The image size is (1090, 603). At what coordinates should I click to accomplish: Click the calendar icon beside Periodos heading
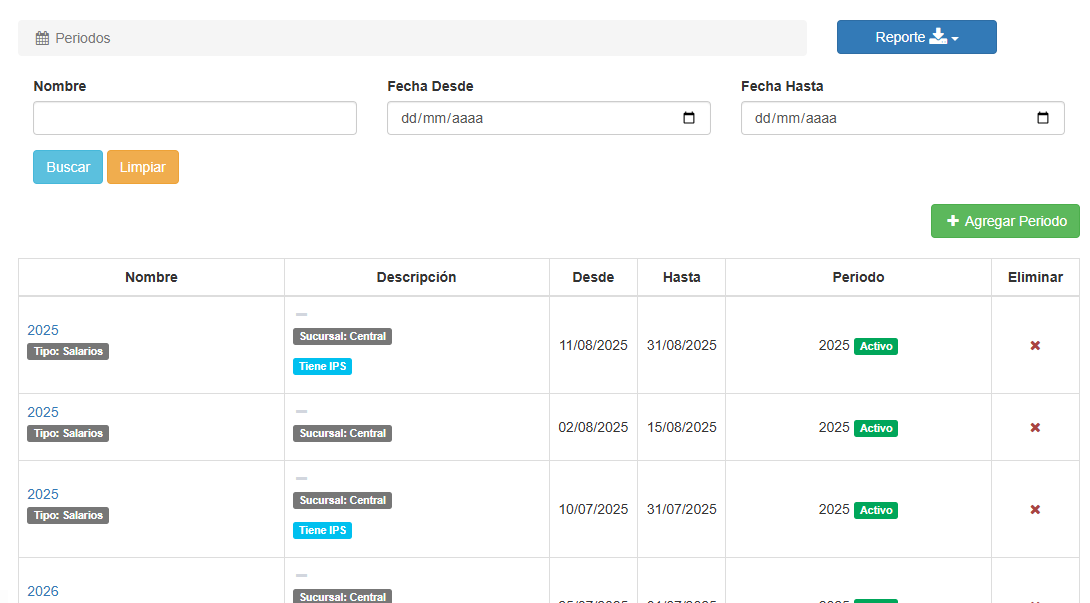tap(42, 38)
